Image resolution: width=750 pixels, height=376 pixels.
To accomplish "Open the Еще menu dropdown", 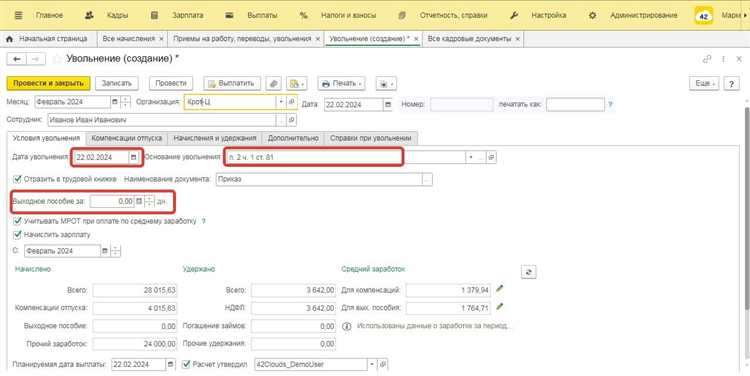I will 704,83.
